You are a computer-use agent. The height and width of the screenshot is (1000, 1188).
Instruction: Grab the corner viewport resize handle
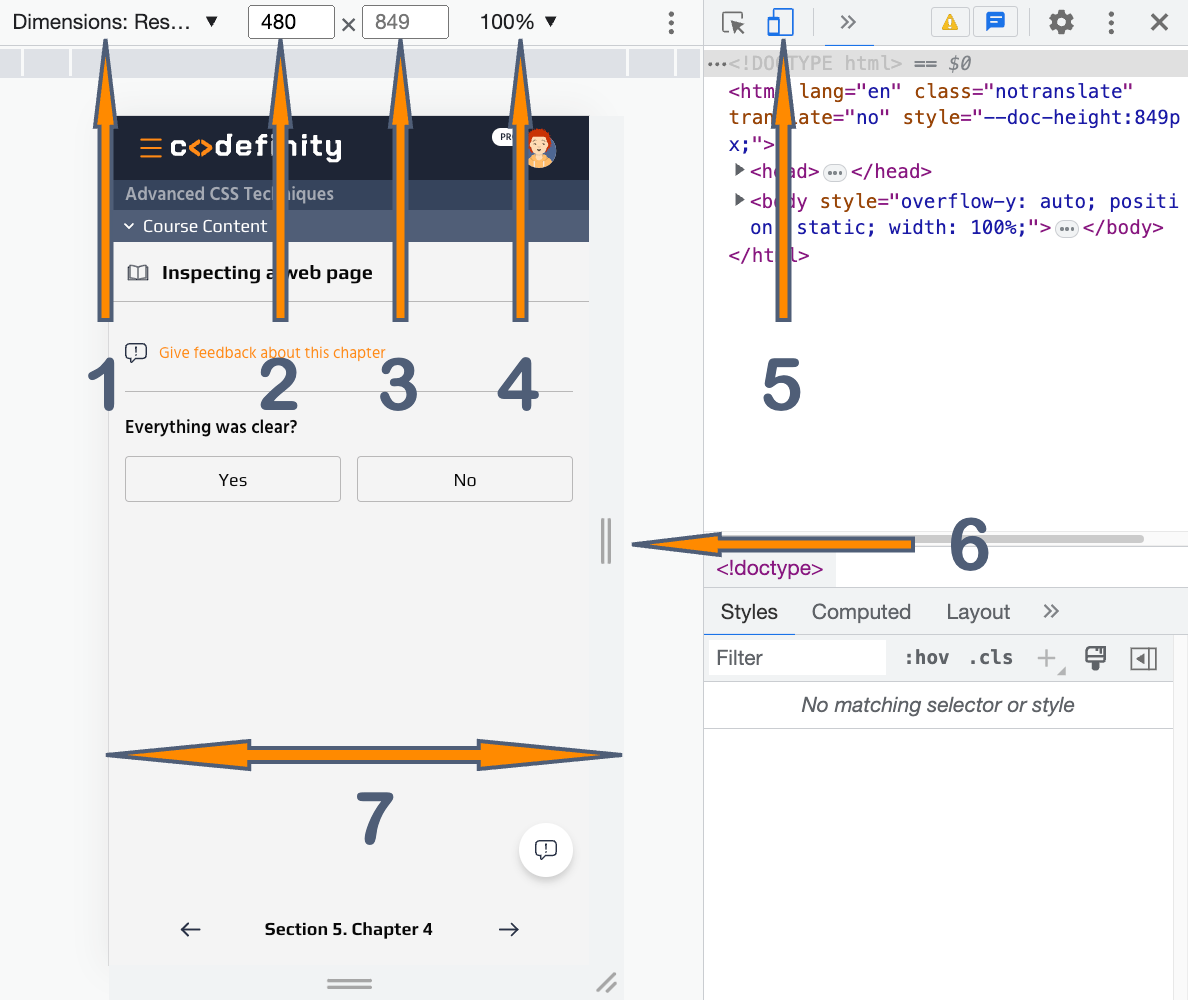click(606, 983)
